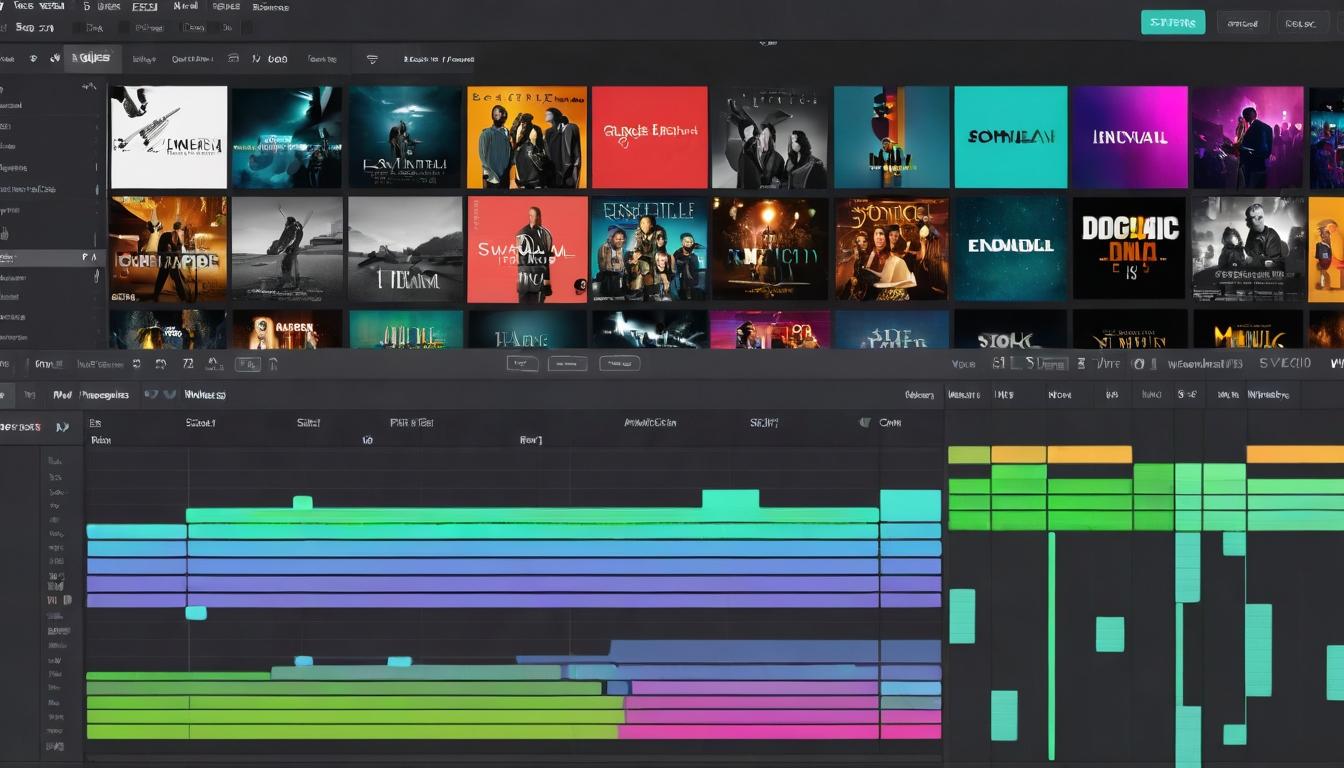Select the cover with a flying saucer above a figure
The height and width of the screenshot is (768, 1344).
[404, 137]
